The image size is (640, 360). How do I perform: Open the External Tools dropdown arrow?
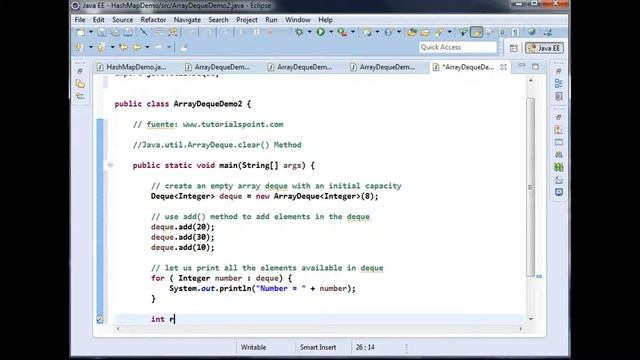coord(353,32)
